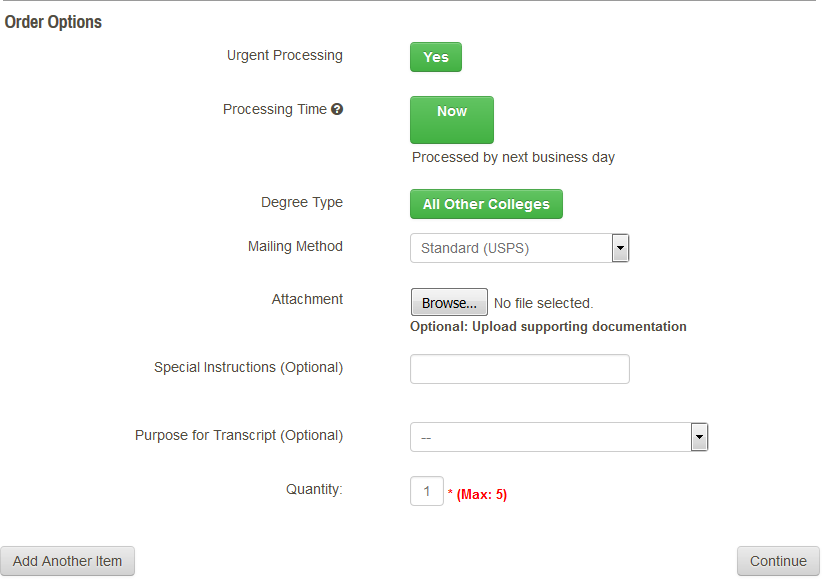The image size is (824, 585).
Task: Click the Processed by next business day text
Action: tap(513, 157)
